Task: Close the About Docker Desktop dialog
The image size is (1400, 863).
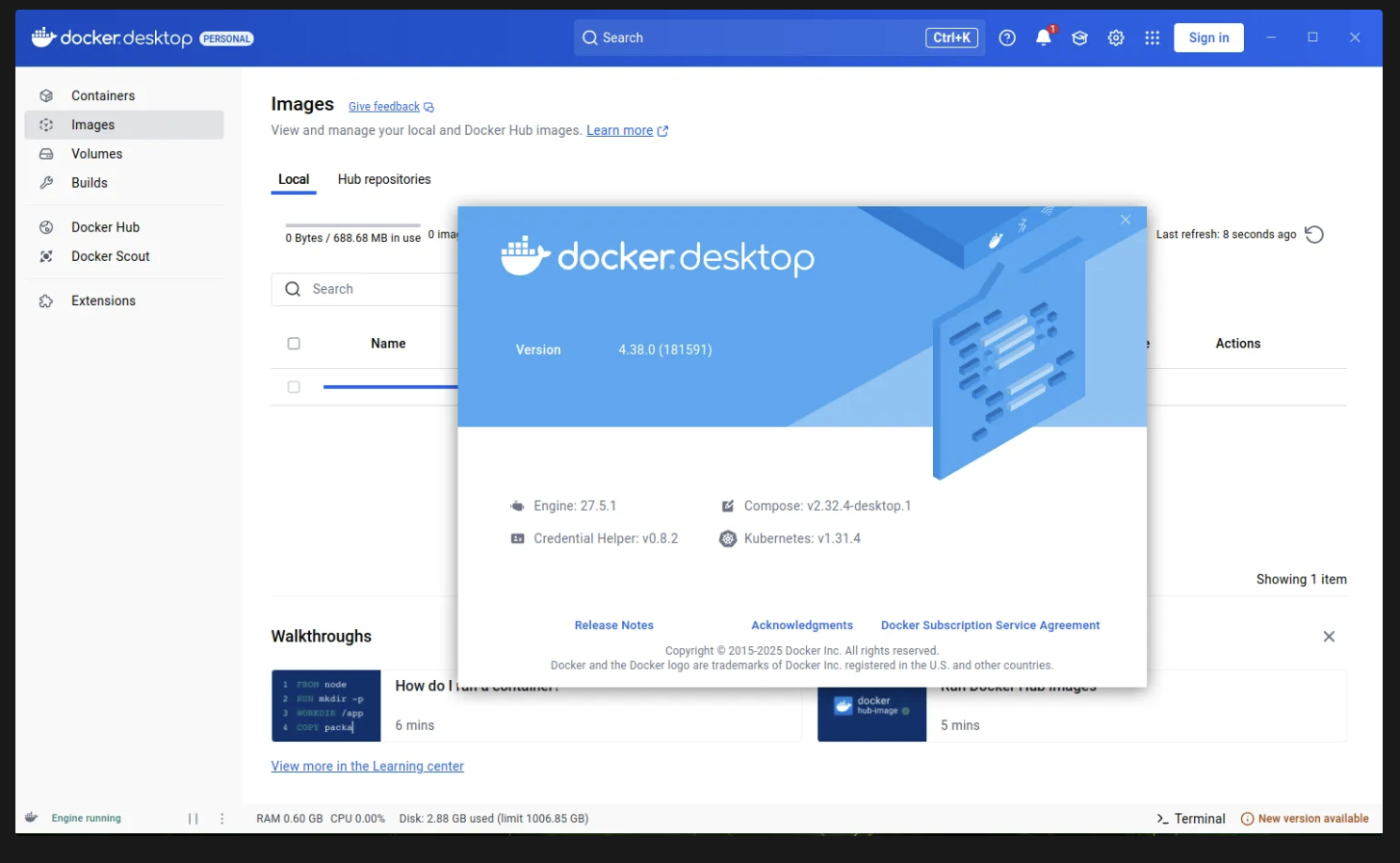Action: [1126, 220]
